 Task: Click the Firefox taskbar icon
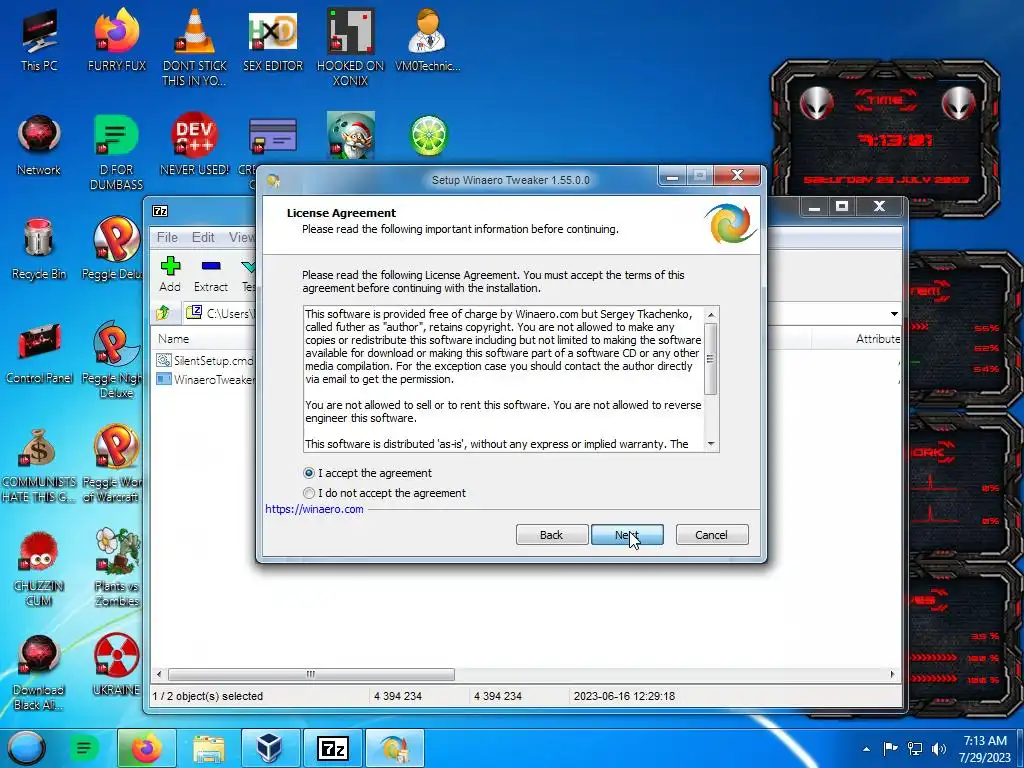(x=146, y=748)
